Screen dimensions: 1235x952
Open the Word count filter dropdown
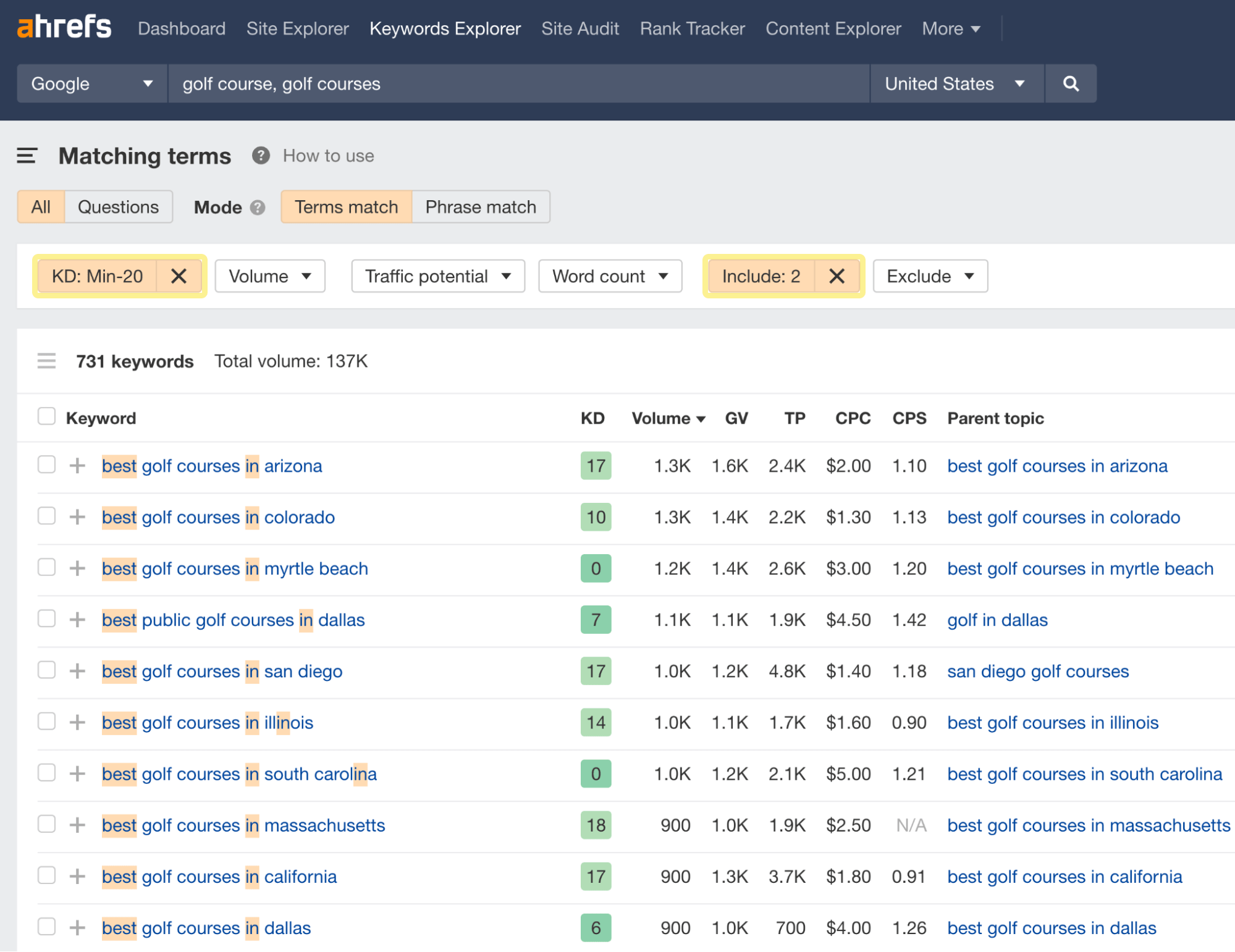coord(610,276)
